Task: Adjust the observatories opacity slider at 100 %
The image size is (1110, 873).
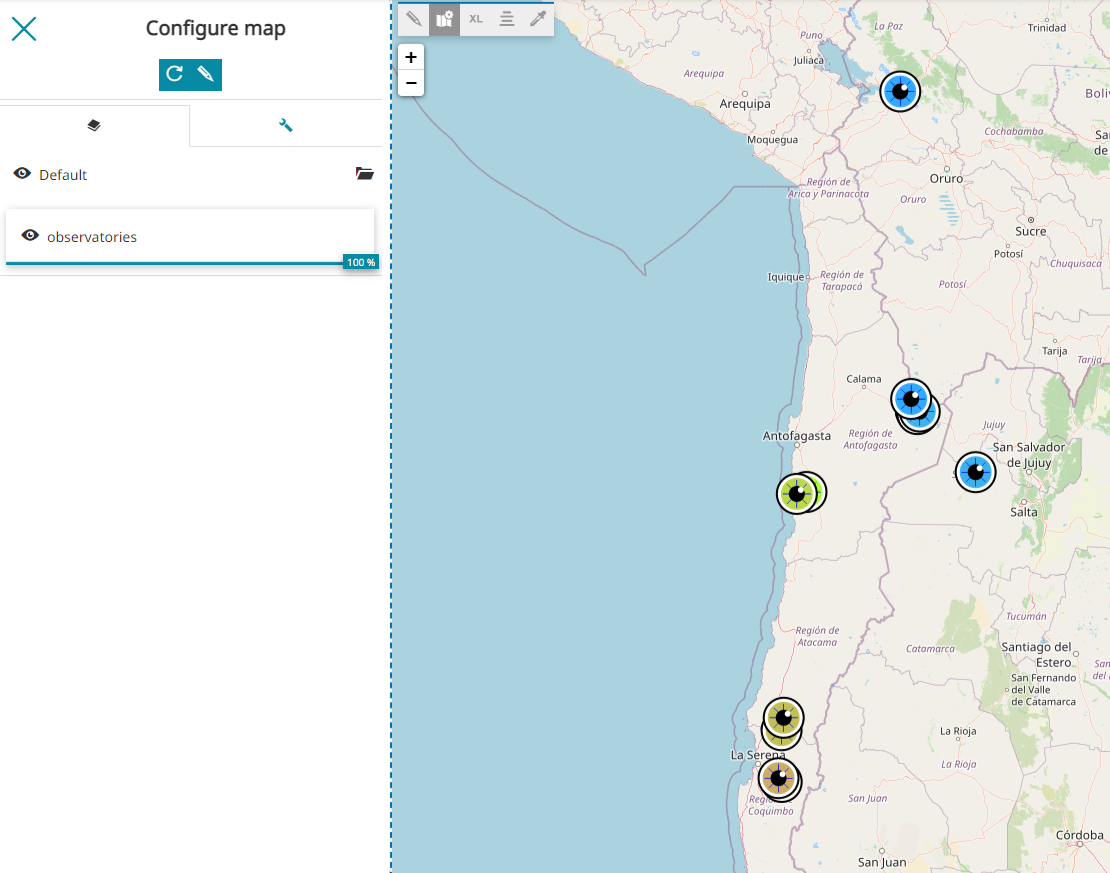Action: click(360, 263)
